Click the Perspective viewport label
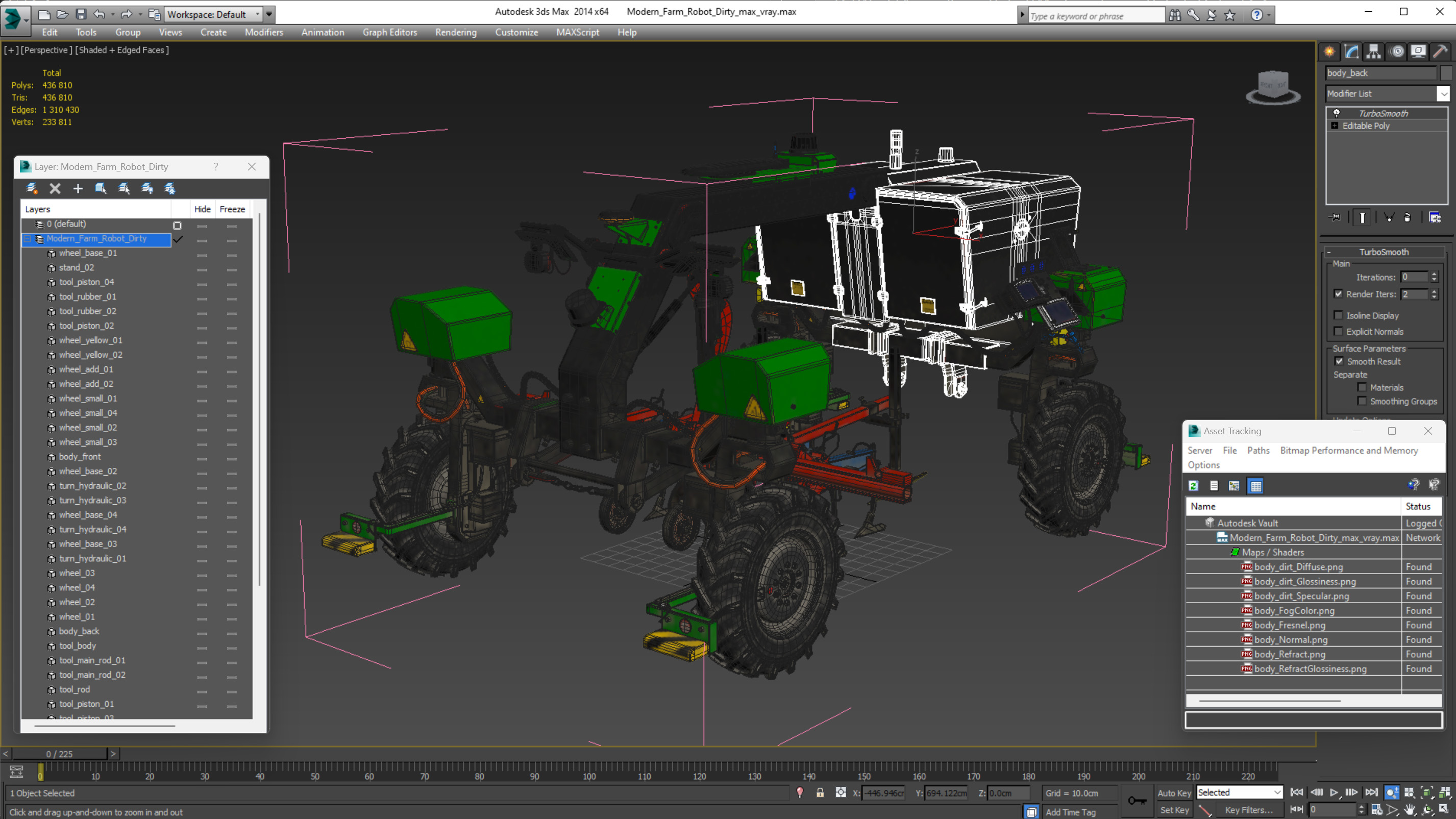 (x=47, y=49)
